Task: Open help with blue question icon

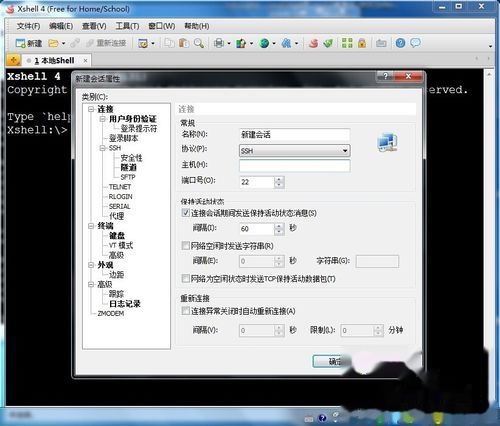Action: pyautogui.click(x=400, y=43)
